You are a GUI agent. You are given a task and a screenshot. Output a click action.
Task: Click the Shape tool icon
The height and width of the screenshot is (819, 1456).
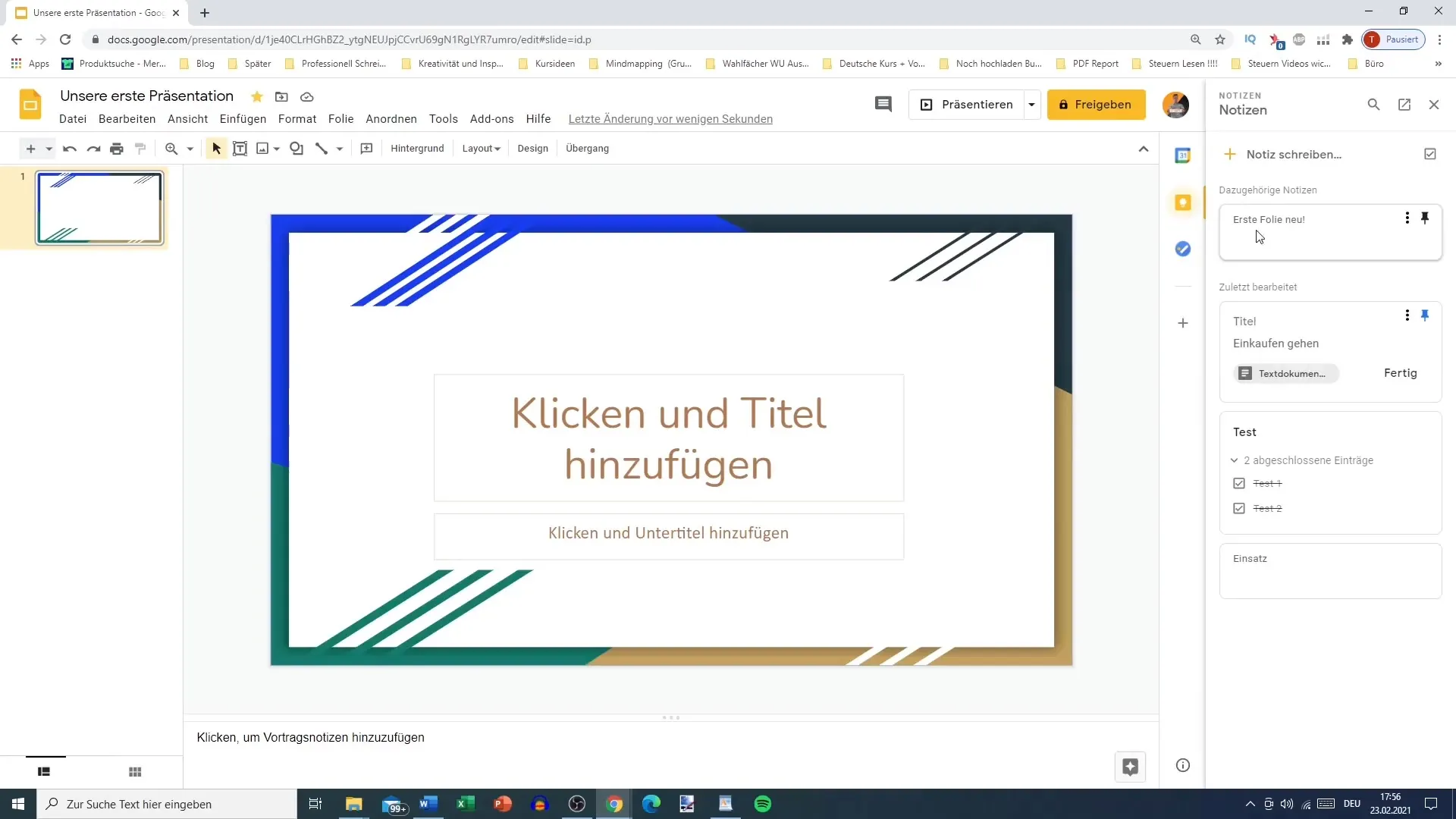pyautogui.click(x=296, y=148)
